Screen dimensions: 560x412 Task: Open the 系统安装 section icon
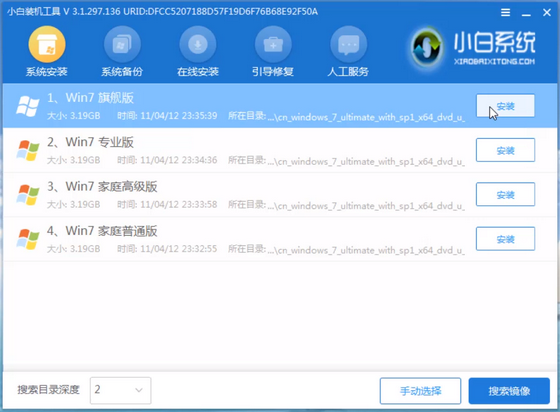click(x=47, y=44)
